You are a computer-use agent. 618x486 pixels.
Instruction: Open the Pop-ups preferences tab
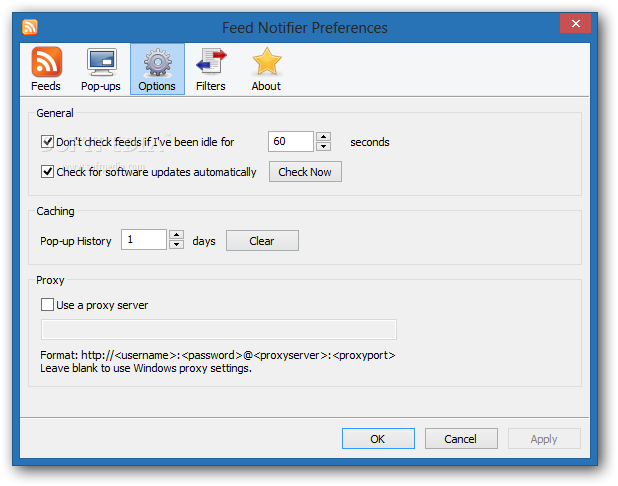point(101,69)
